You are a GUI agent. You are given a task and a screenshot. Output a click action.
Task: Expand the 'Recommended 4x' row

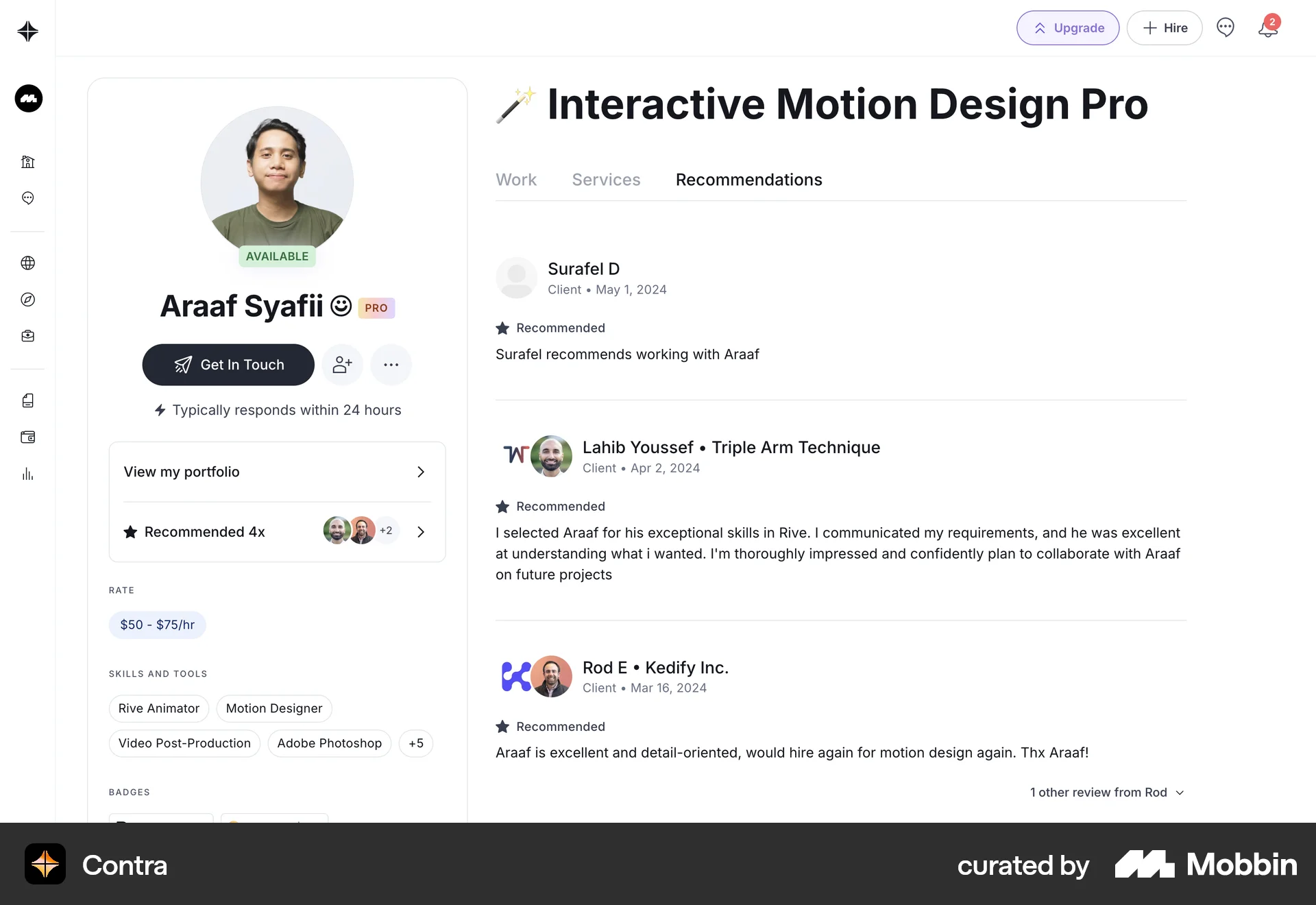point(277,532)
